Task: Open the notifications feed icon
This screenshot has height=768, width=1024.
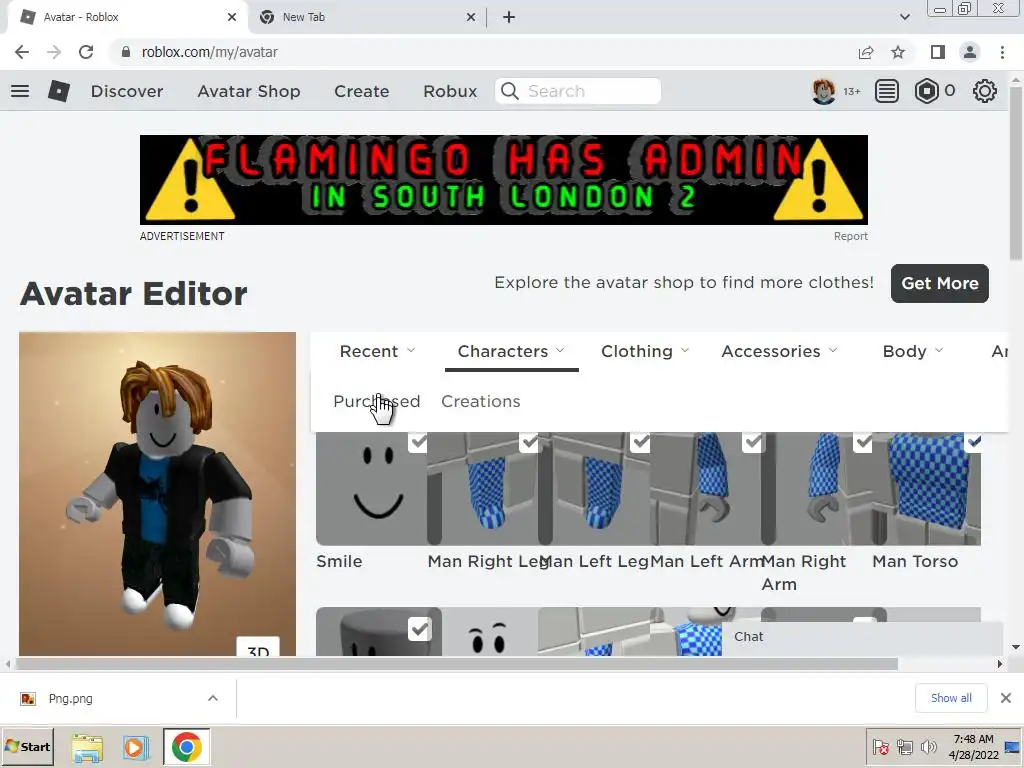Action: click(886, 91)
